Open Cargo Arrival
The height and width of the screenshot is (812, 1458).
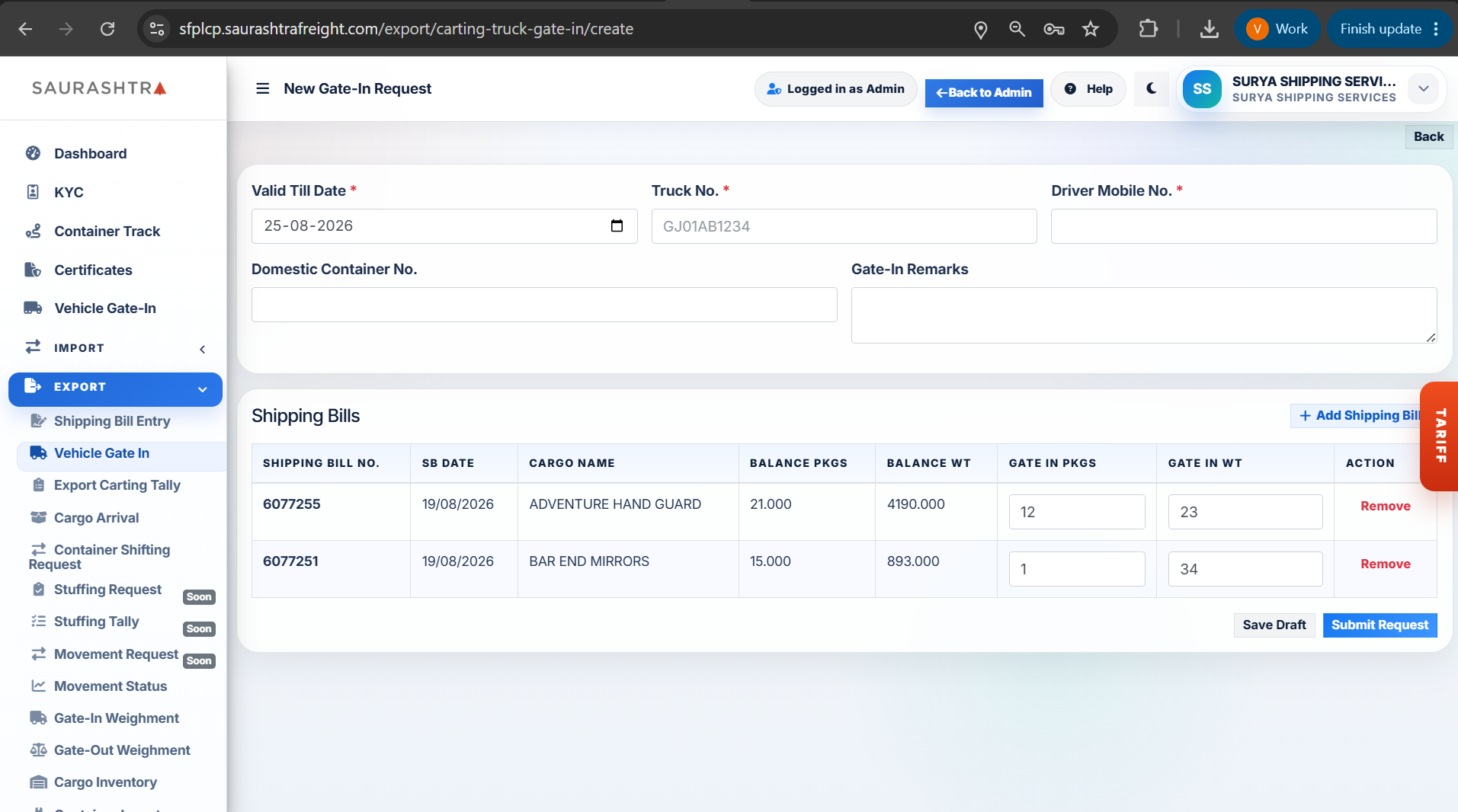click(x=96, y=518)
